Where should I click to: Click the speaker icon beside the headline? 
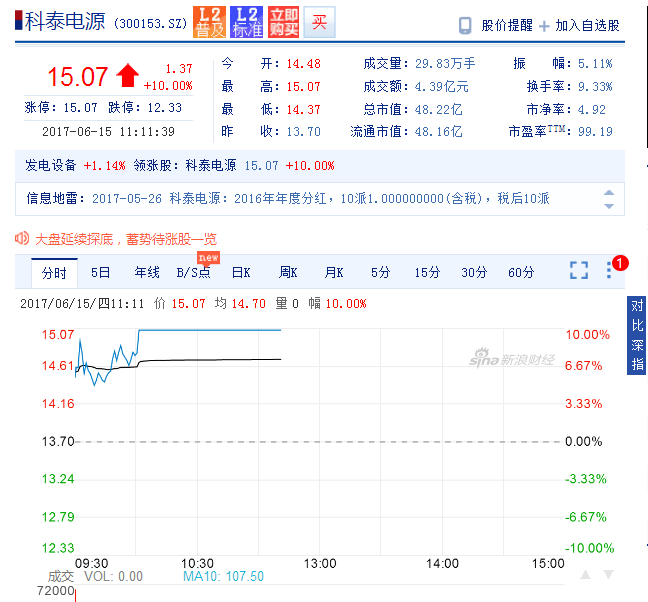[x=22, y=238]
